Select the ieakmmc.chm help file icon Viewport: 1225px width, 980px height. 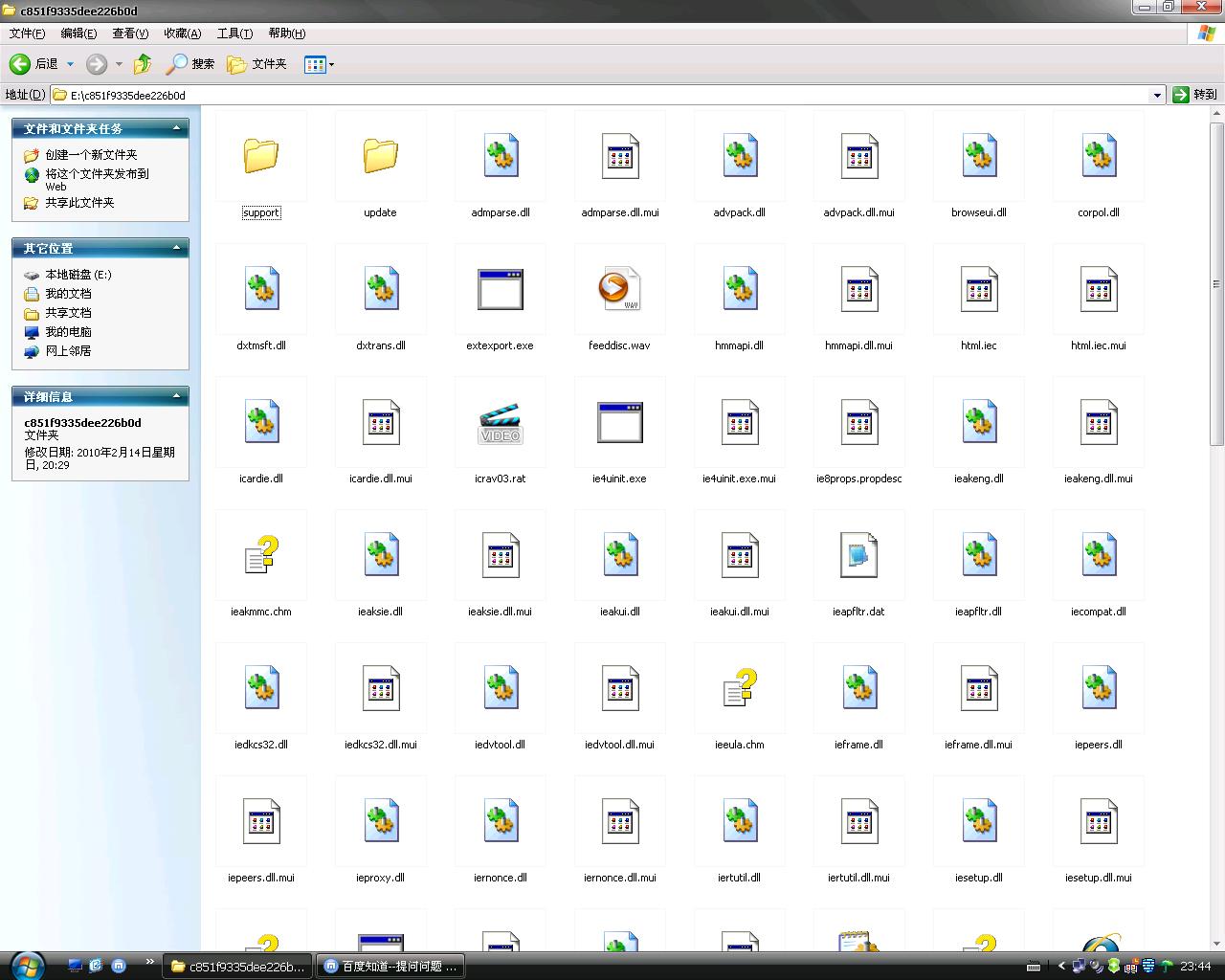point(260,555)
